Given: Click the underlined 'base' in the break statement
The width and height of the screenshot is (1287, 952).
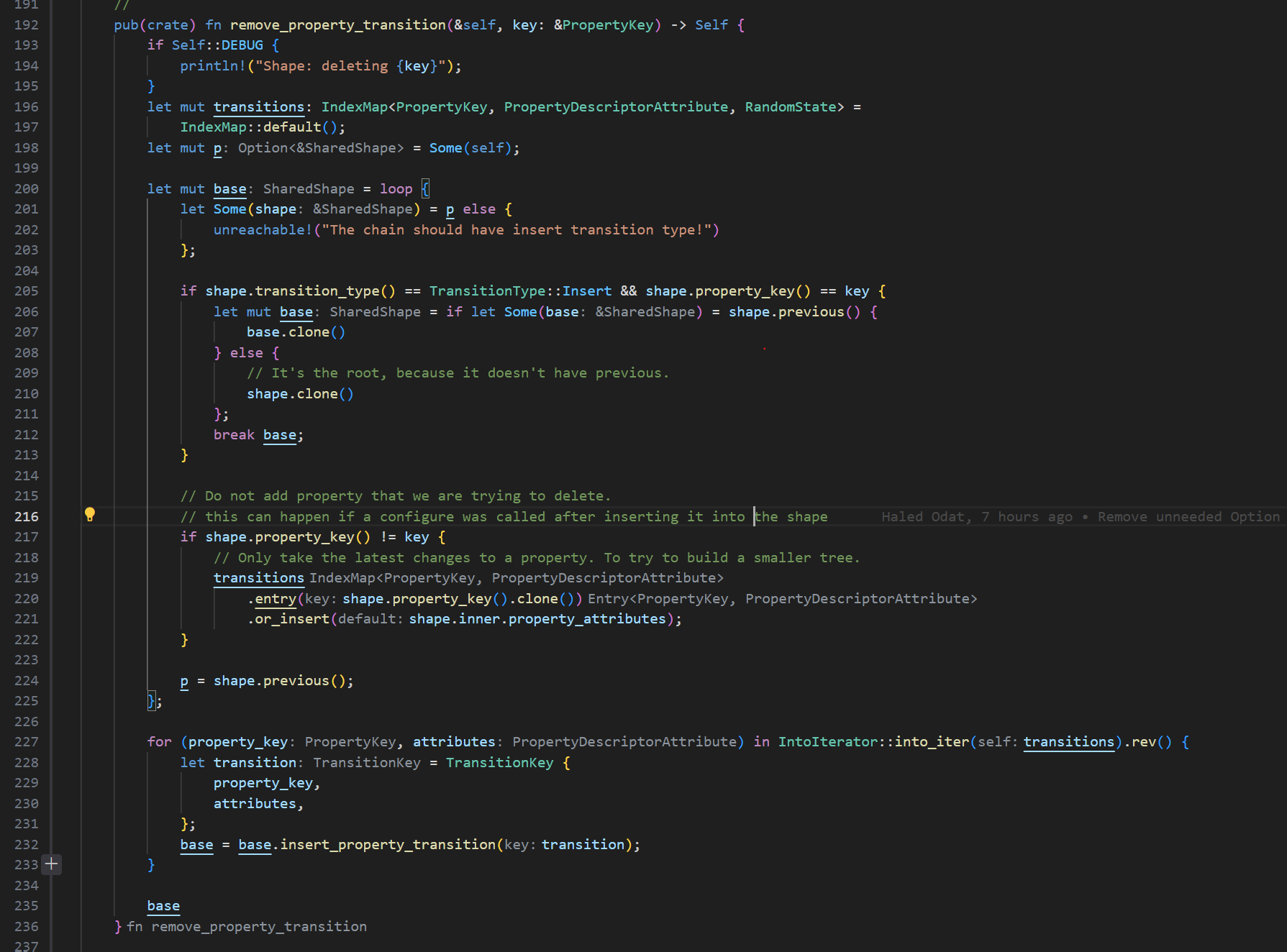Looking at the screenshot, I should (x=280, y=434).
